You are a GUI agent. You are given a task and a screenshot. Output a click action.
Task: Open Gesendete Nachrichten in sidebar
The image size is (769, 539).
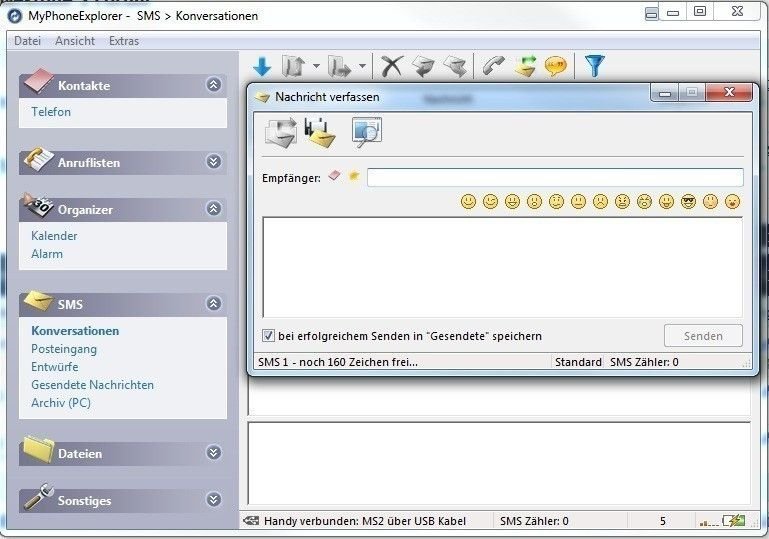(92, 385)
